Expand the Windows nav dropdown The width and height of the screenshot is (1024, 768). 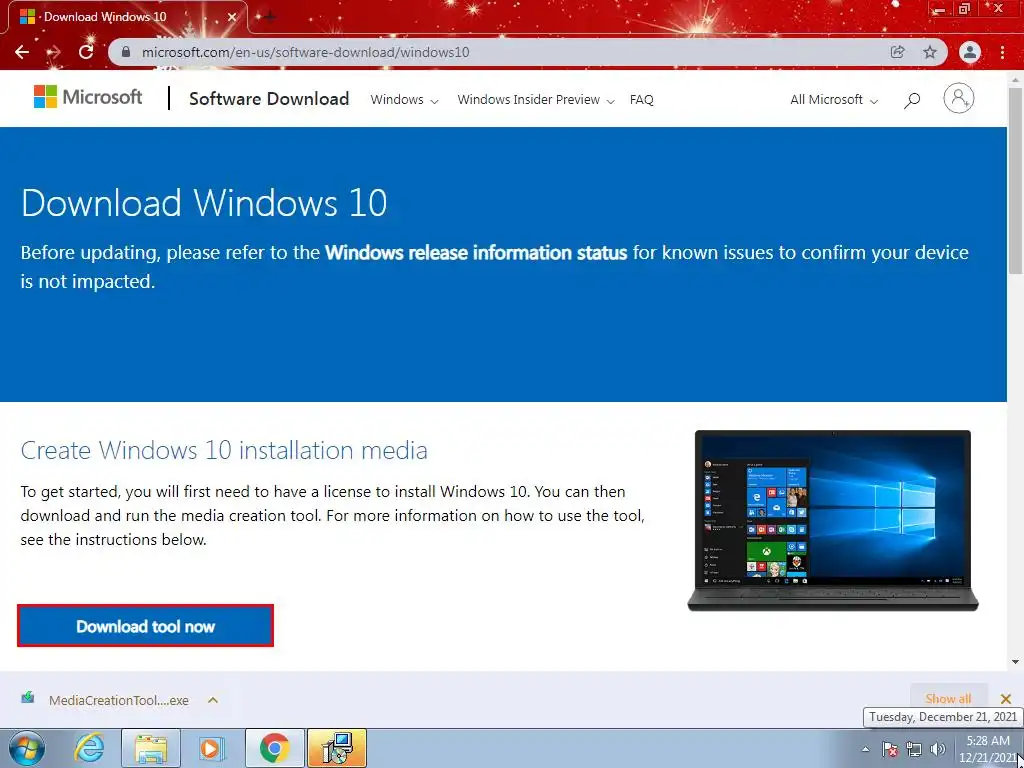[404, 100]
